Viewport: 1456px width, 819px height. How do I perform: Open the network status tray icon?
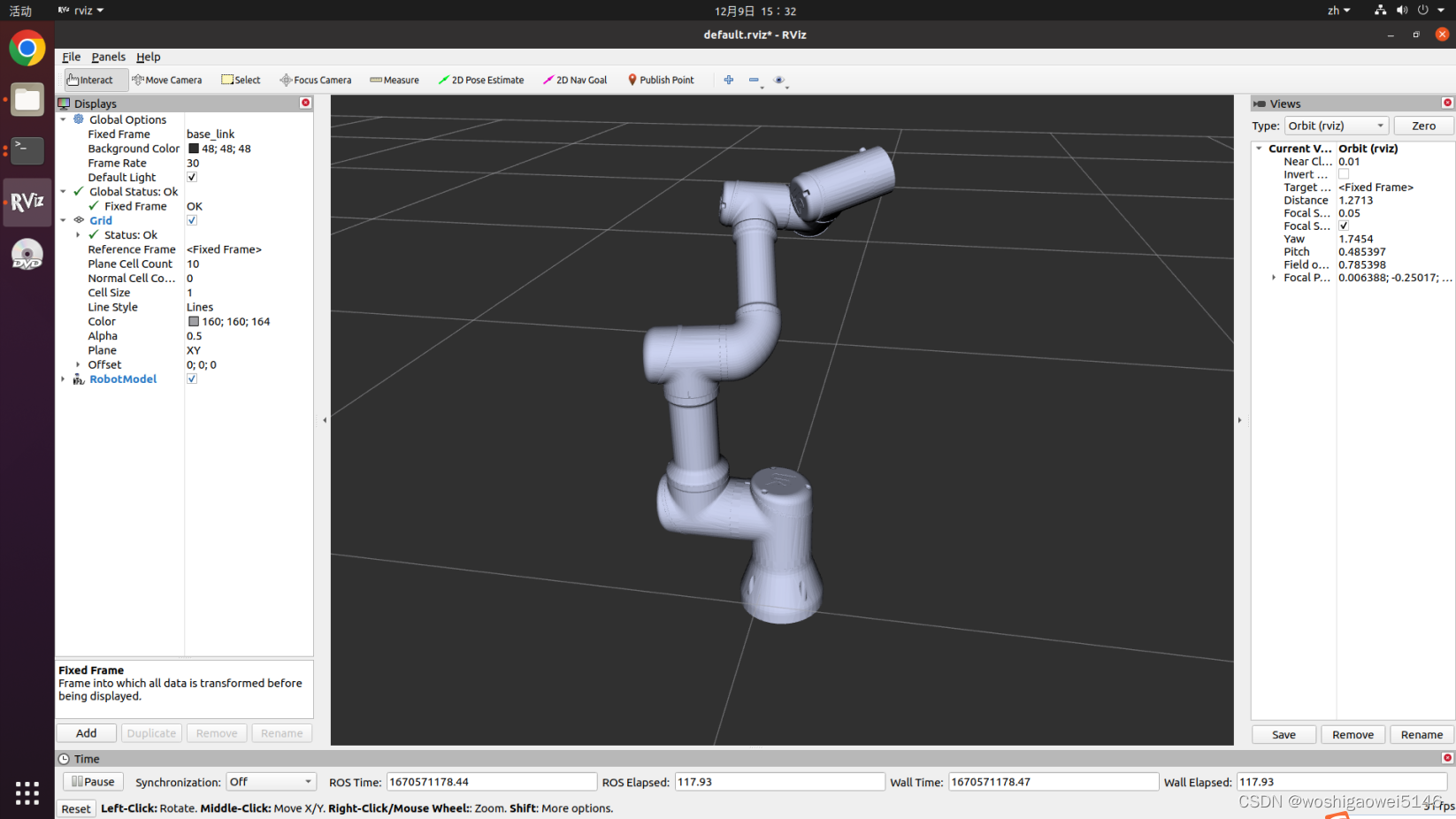click(1380, 11)
